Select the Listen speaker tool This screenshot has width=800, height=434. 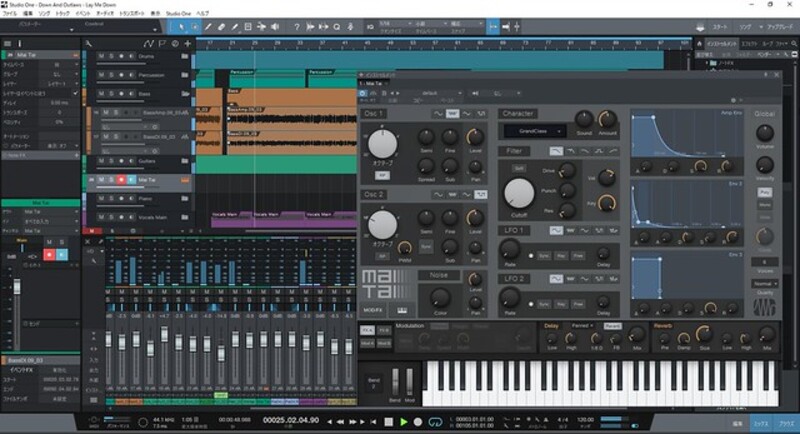coord(274,27)
